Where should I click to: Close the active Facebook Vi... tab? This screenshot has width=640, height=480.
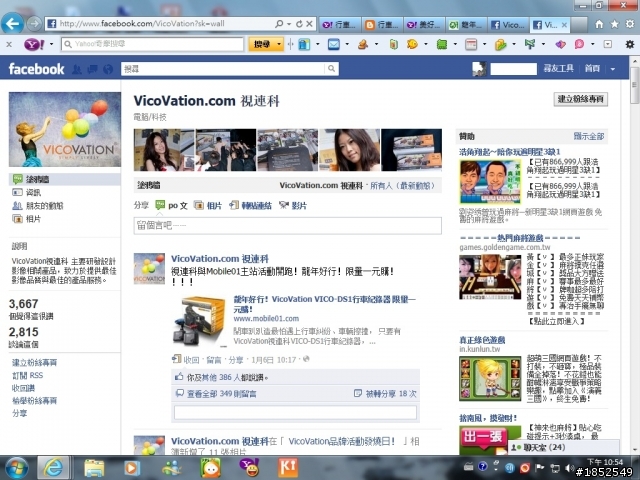pyautogui.click(x=564, y=25)
